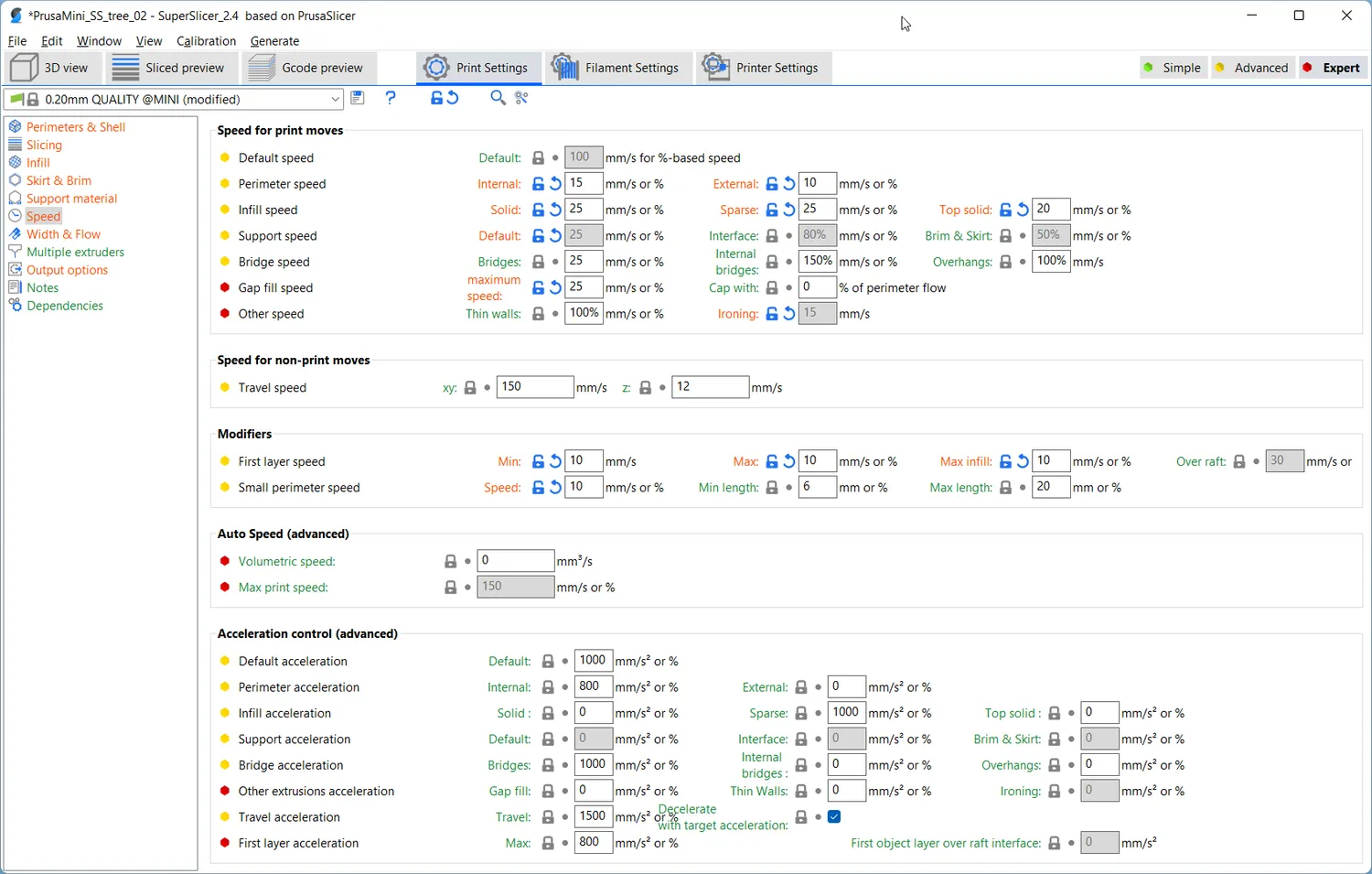Reset Internal perimeter speed to saved value
This screenshot has height=874, width=1372.
click(555, 184)
